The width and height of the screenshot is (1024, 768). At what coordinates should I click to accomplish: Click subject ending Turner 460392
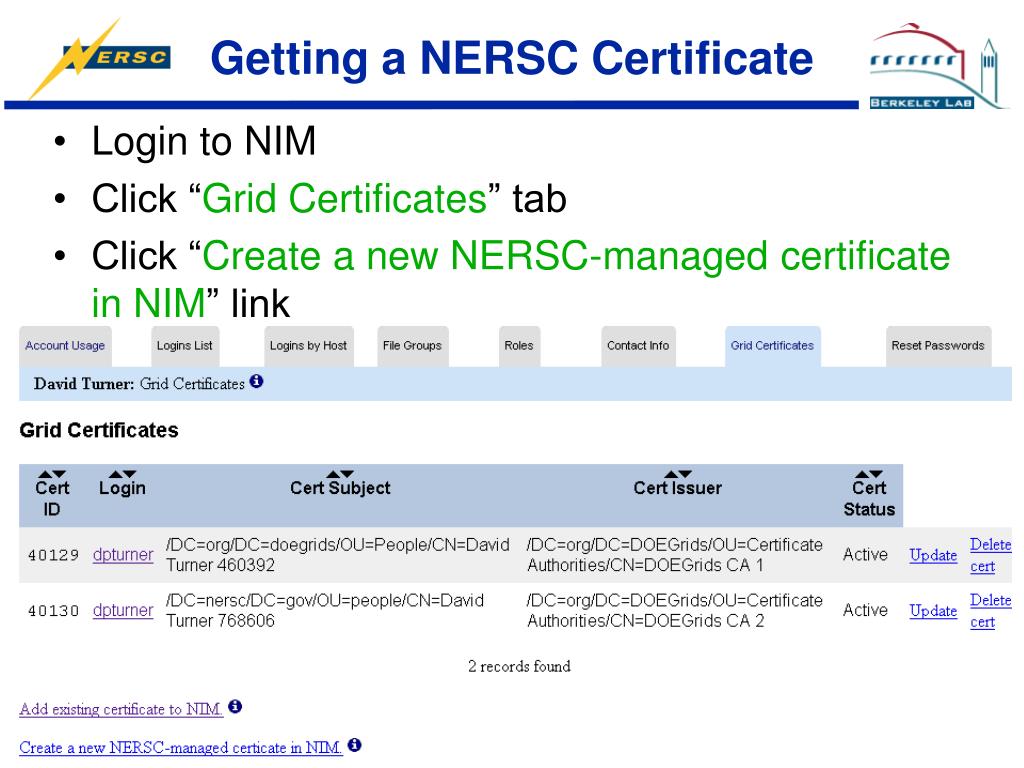pos(338,555)
